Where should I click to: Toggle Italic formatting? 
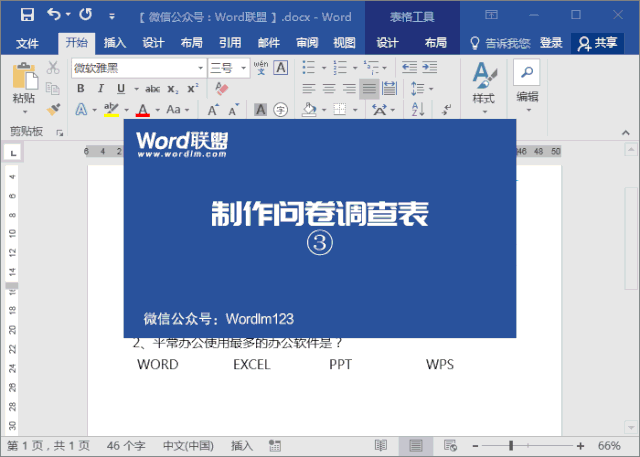pos(101,89)
